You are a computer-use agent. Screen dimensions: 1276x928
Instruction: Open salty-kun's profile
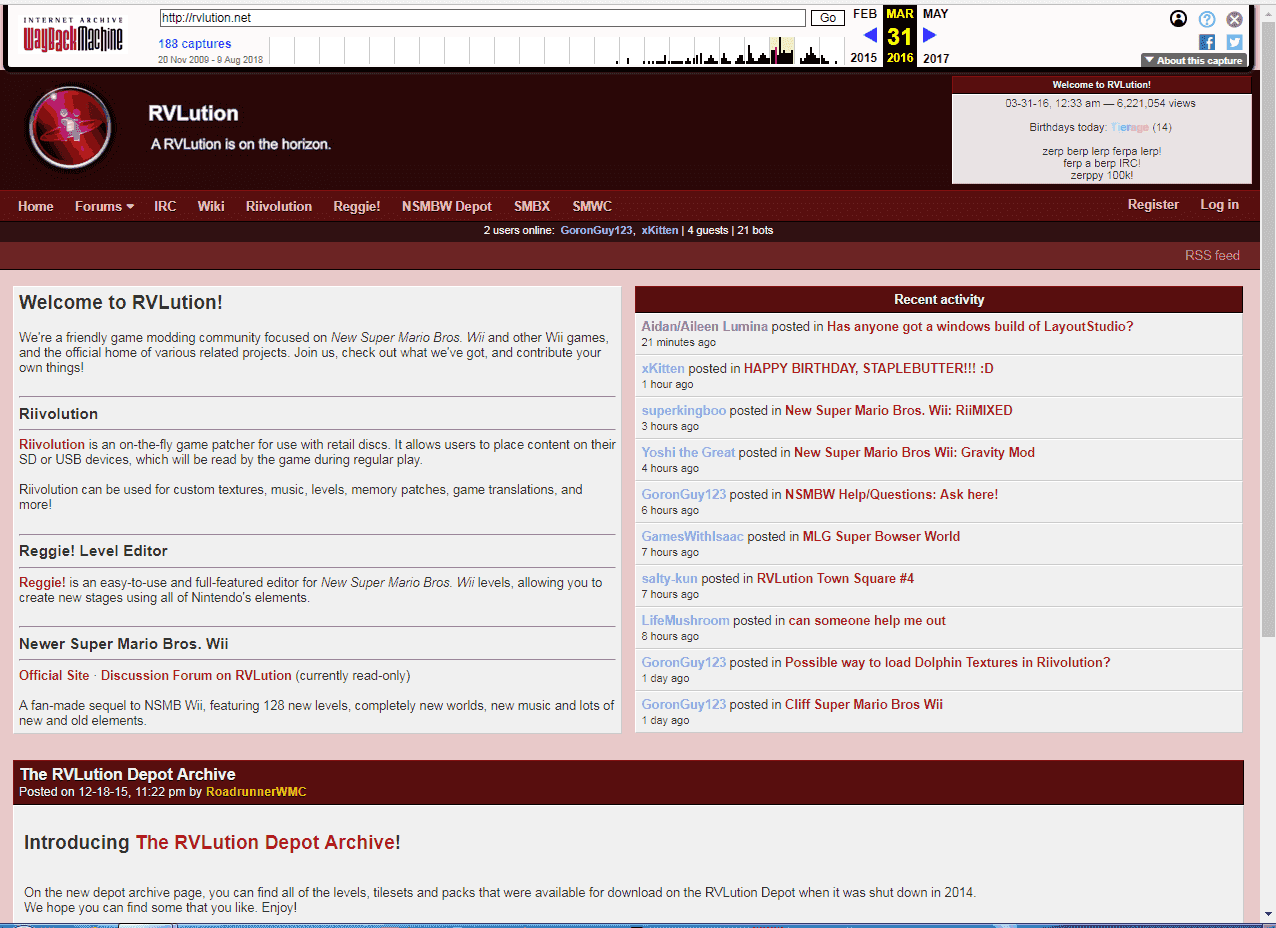pos(670,578)
